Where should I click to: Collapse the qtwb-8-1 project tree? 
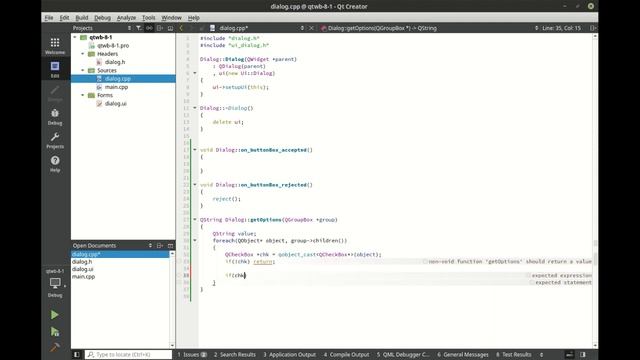click(x=75, y=37)
